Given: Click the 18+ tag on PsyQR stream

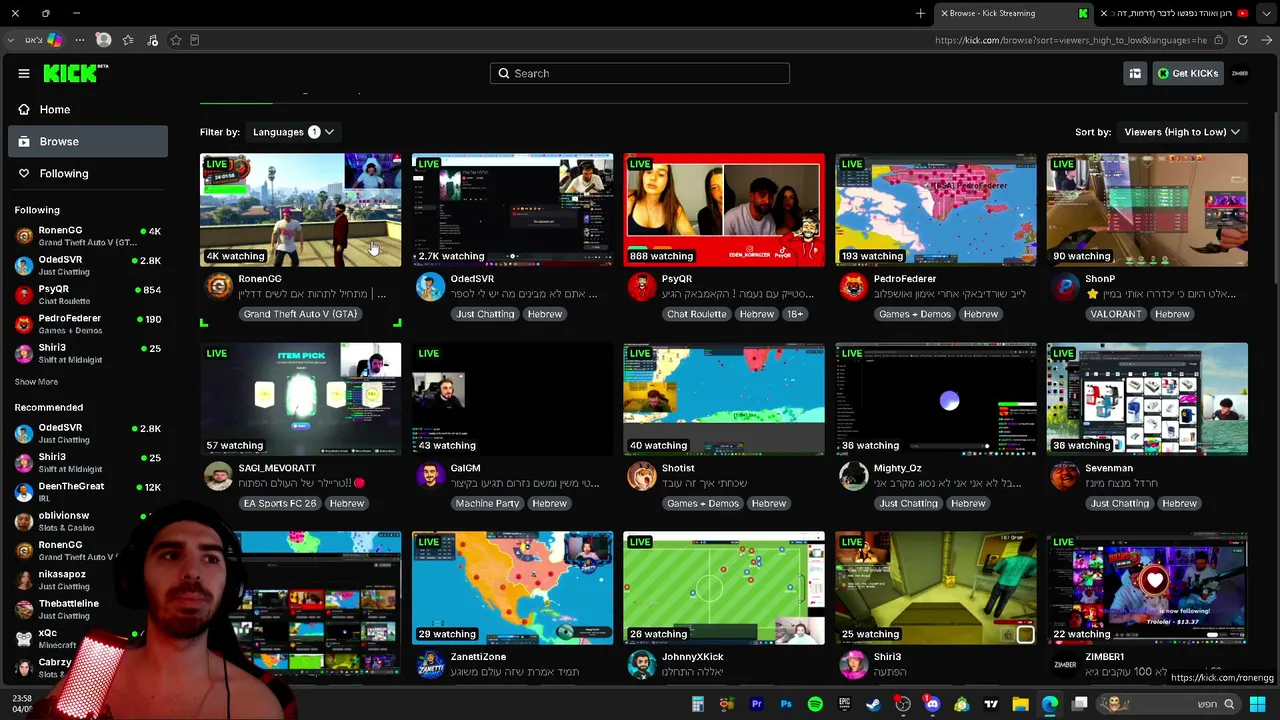Looking at the screenshot, I should click(794, 314).
